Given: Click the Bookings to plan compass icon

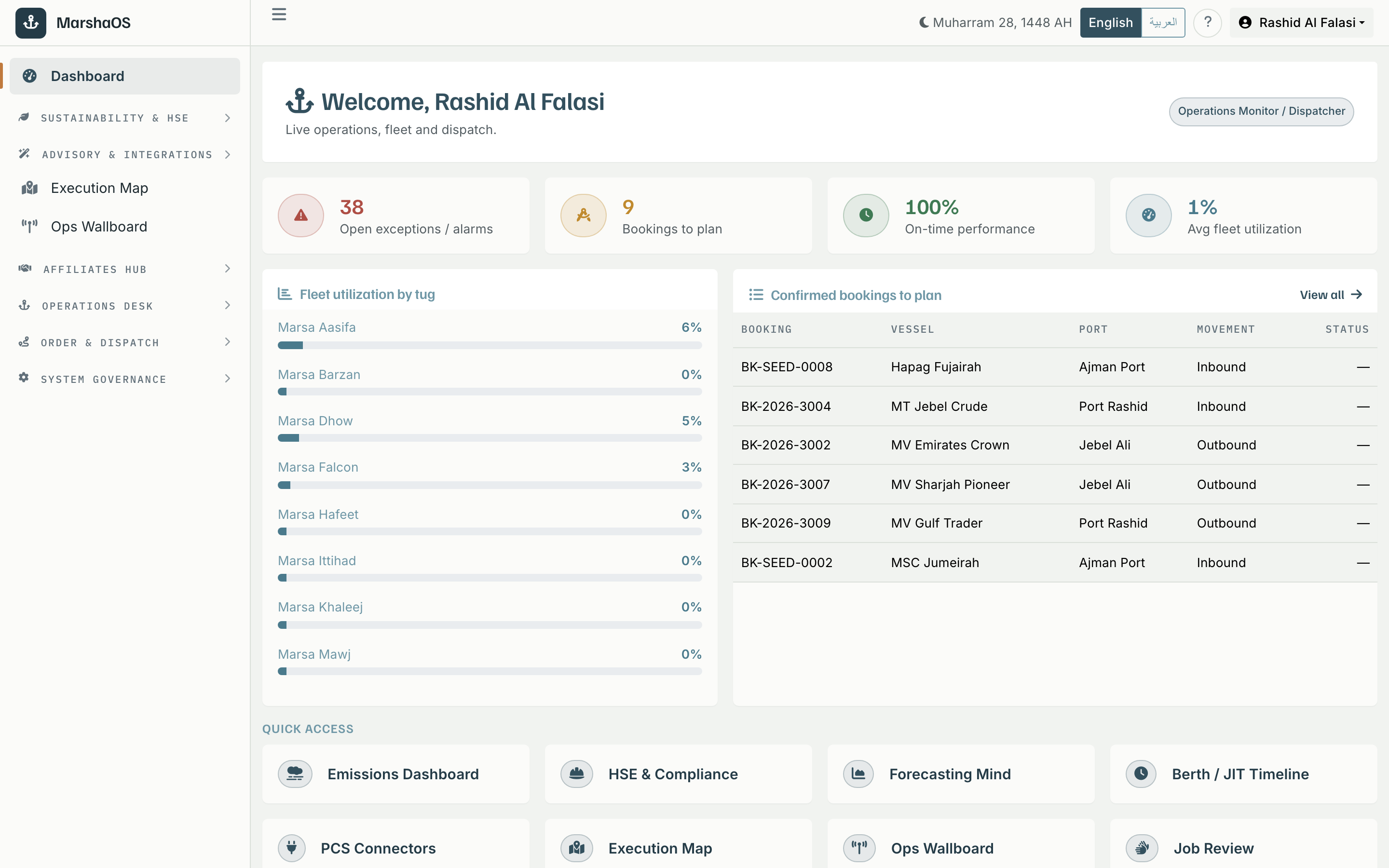Looking at the screenshot, I should pos(583,215).
